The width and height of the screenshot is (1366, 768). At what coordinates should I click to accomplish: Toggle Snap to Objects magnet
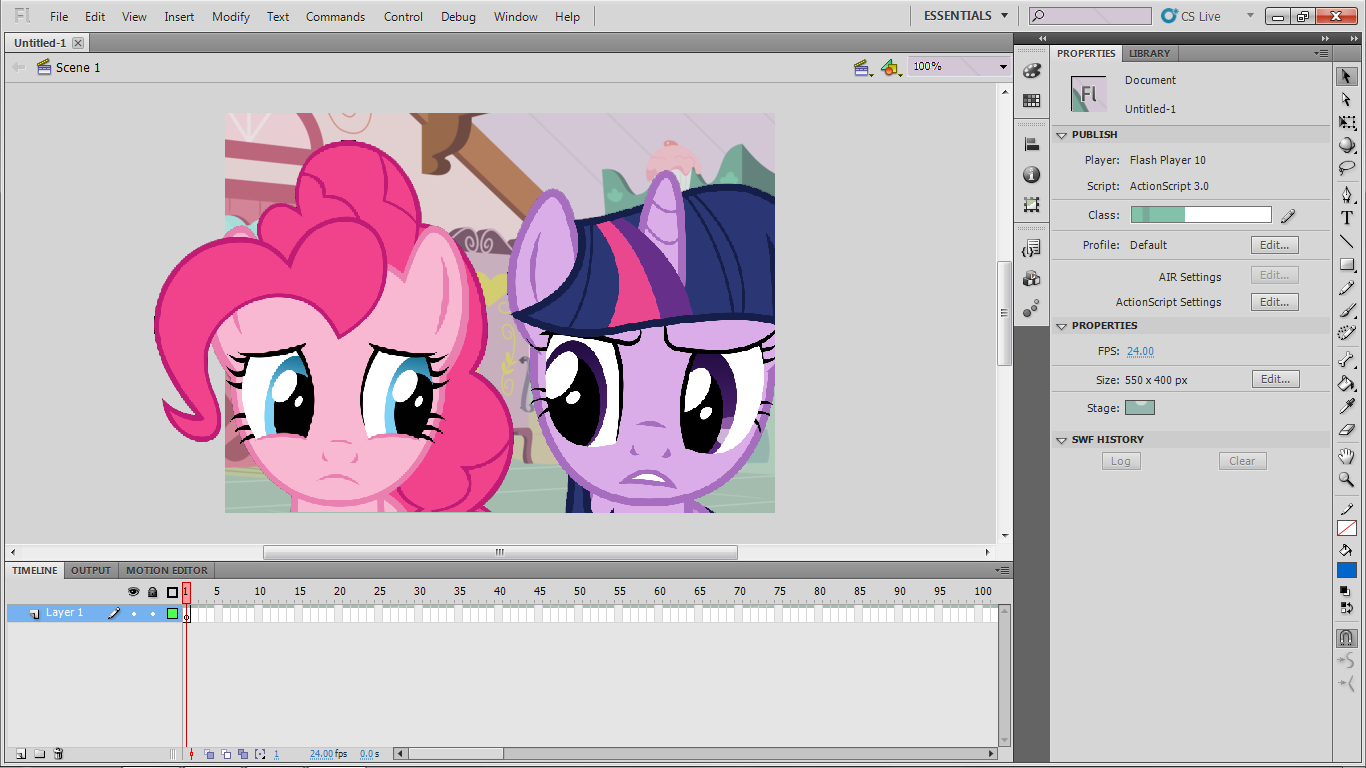point(1347,638)
